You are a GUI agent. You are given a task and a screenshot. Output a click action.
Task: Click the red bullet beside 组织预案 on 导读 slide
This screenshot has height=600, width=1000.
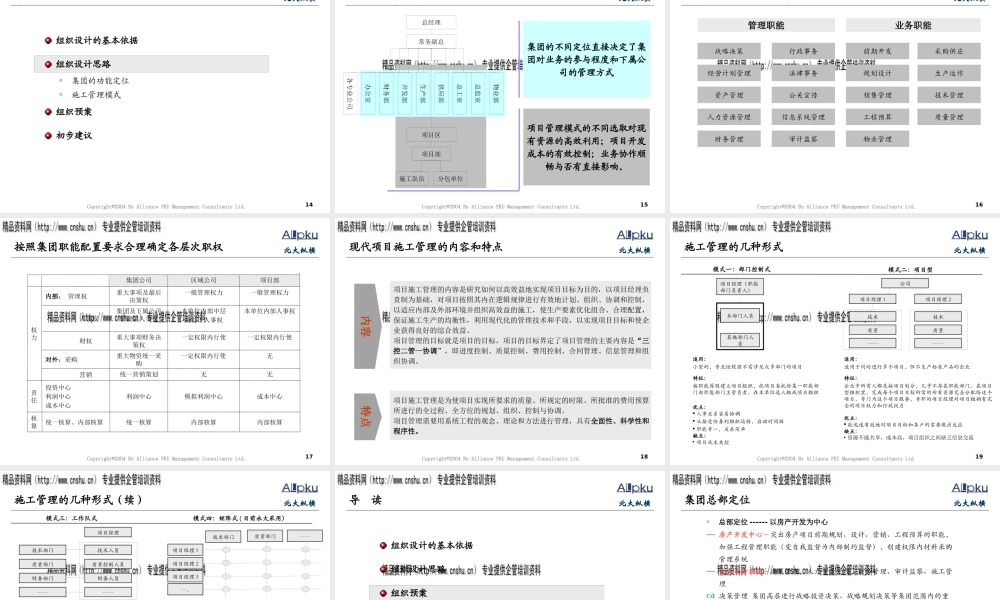point(383,593)
